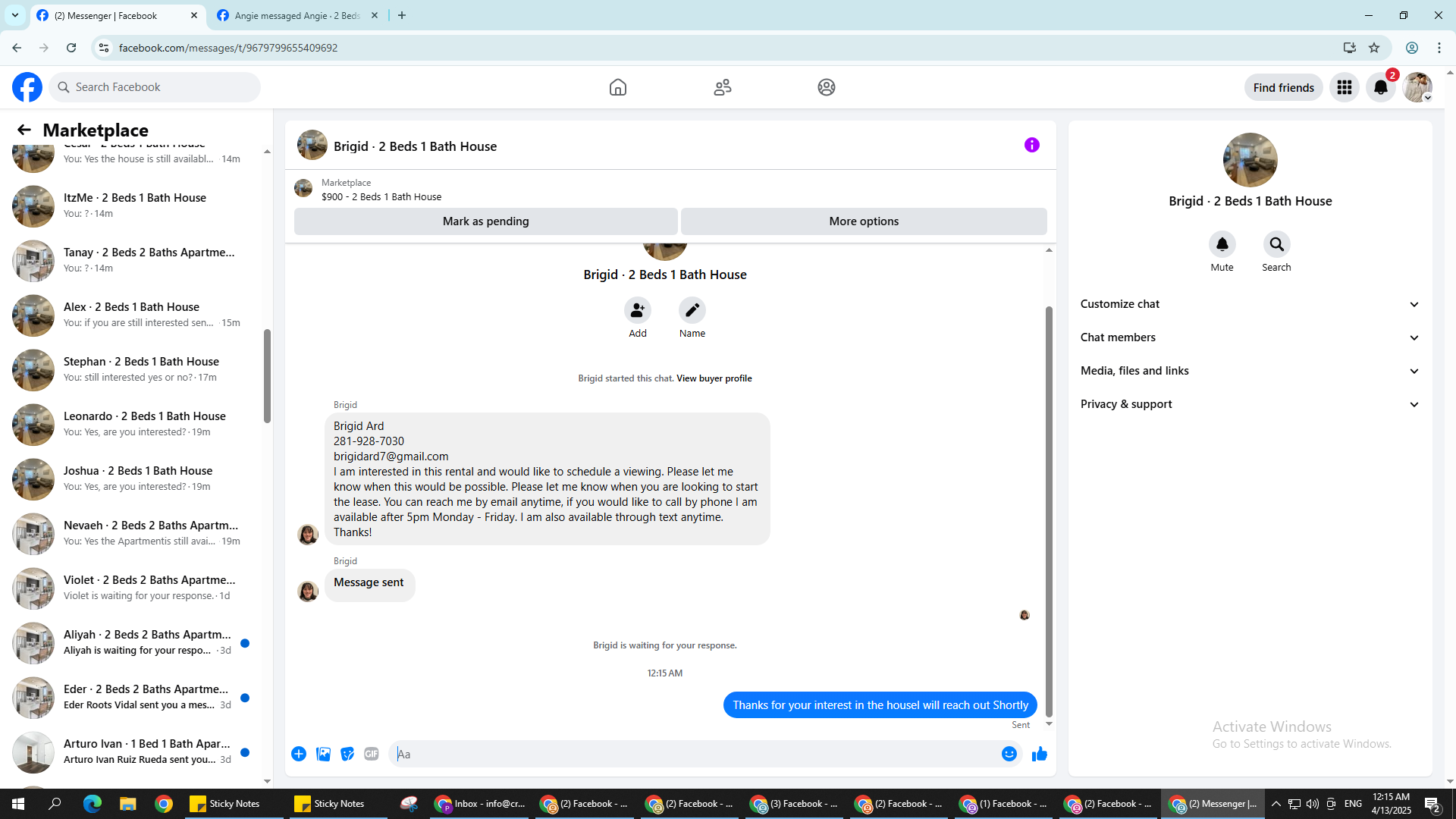Viewport: 1456px width, 819px height.
Task: Mute the Brigid conversation
Action: [x=1222, y=244]
